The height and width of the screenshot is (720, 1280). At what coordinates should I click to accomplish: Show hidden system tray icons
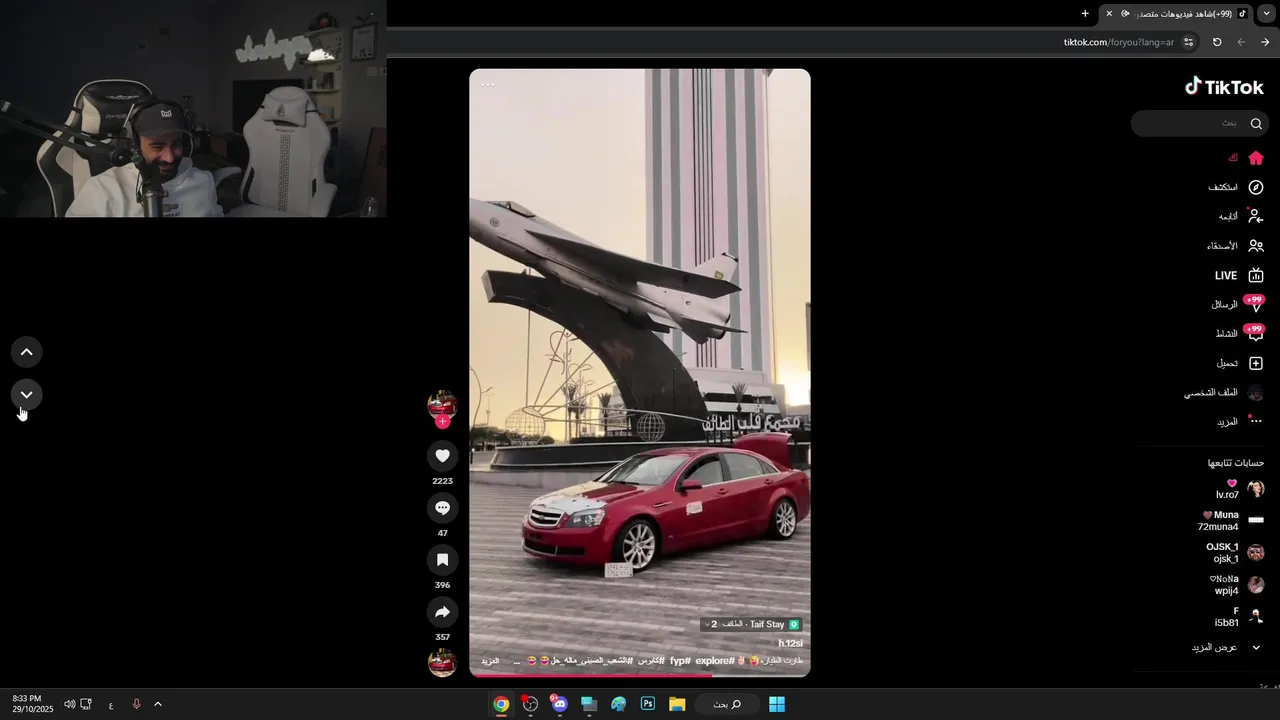point(158,705)
